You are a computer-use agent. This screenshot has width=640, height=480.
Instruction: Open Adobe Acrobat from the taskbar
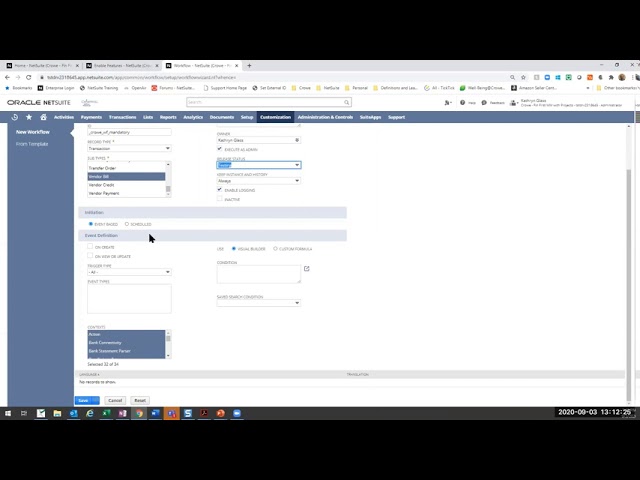[204, 413]
